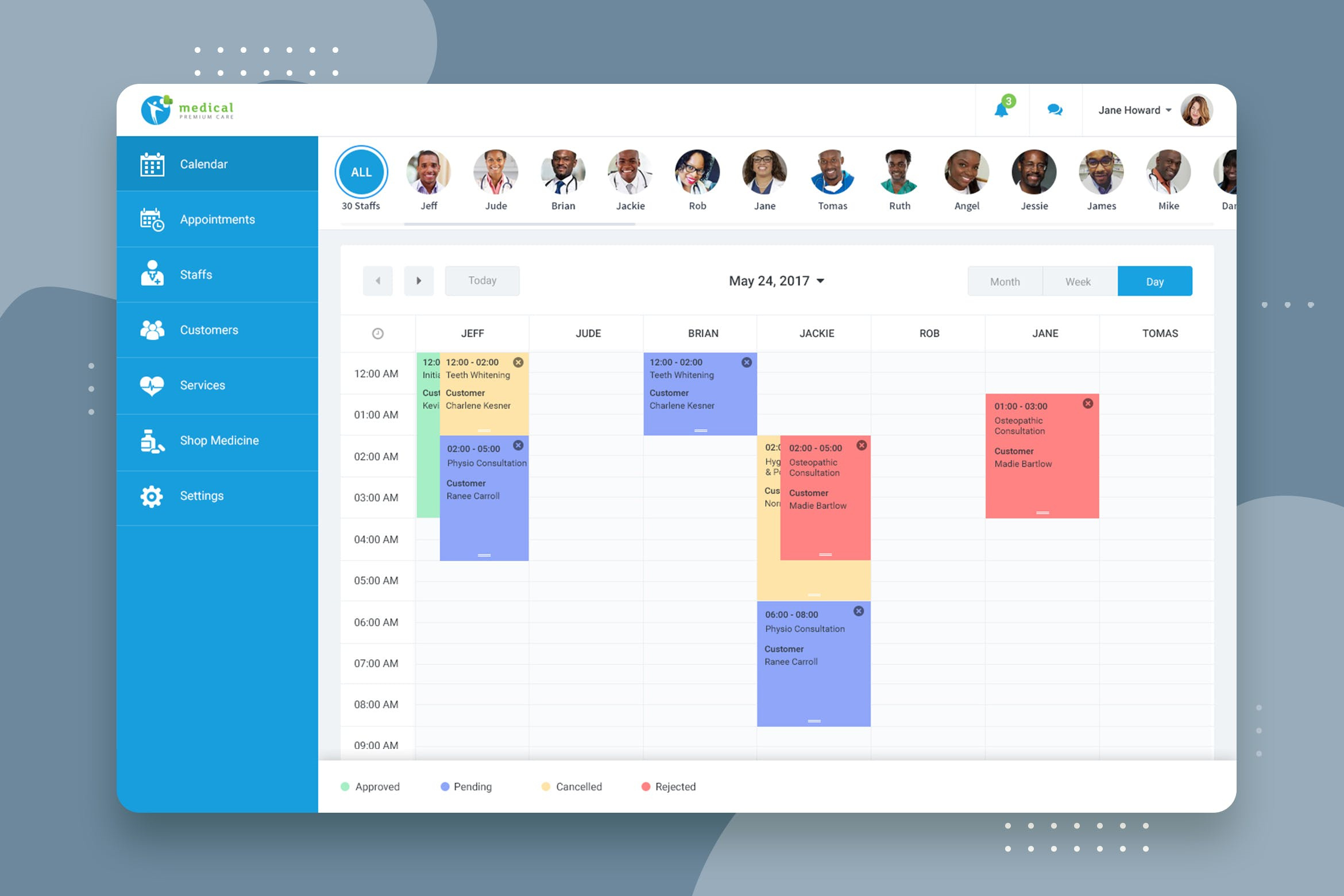The width and height of the screenshot is (1344, 896).
Task: Click the forward navigation arrow
Action: pyautogui.click(x=418, y=281)
